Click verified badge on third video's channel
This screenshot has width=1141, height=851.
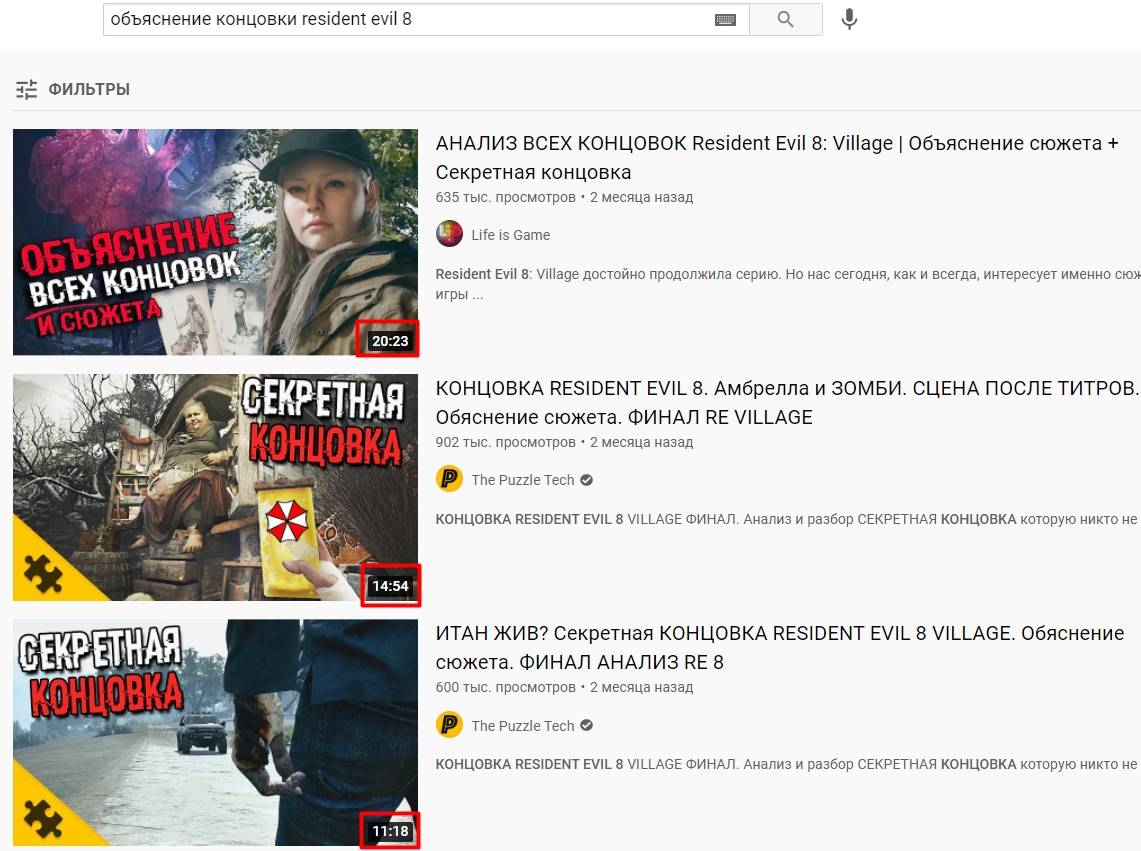click(x=587, y=726)
